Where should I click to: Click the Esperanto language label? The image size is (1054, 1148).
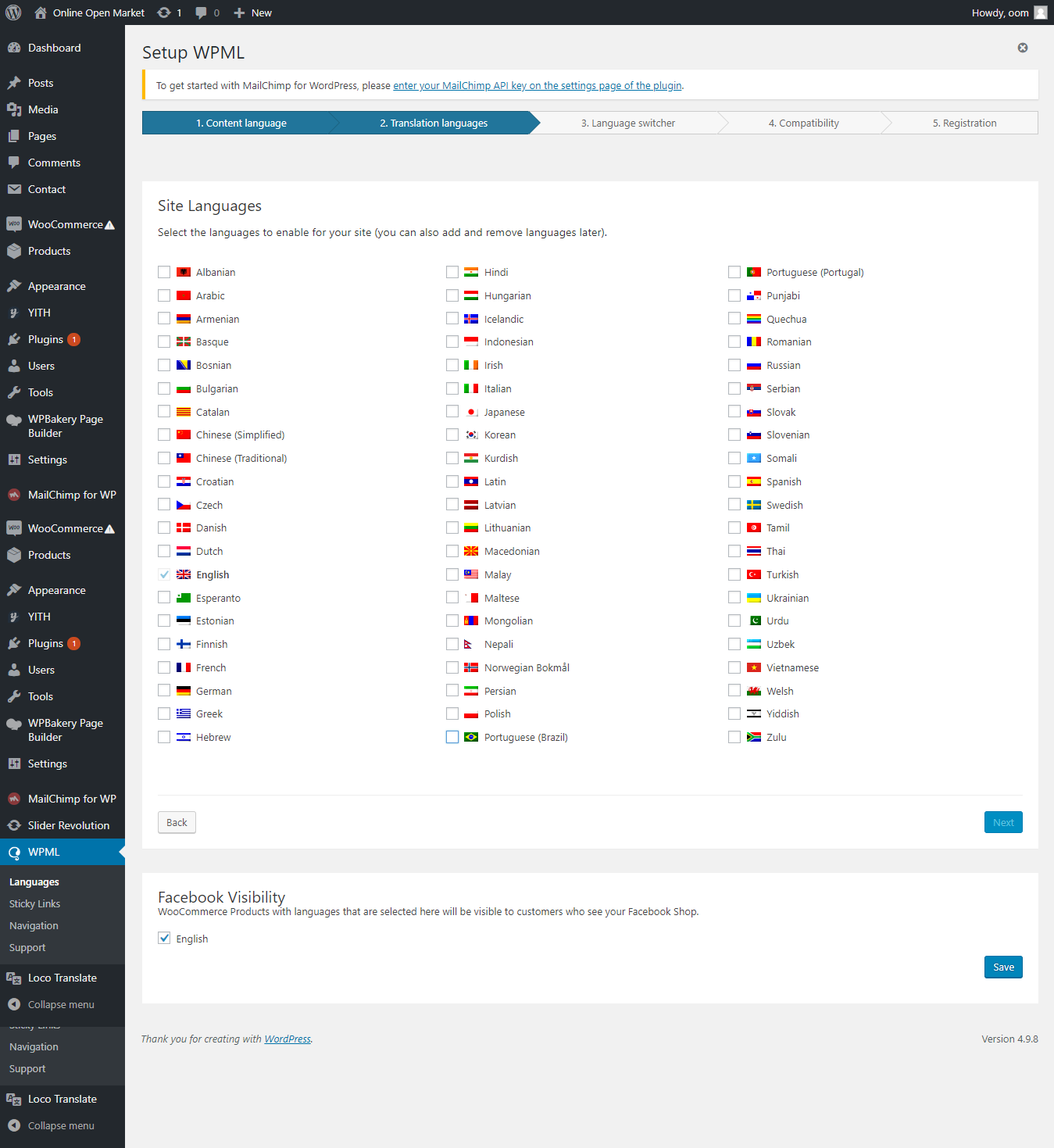pos(218,598)
